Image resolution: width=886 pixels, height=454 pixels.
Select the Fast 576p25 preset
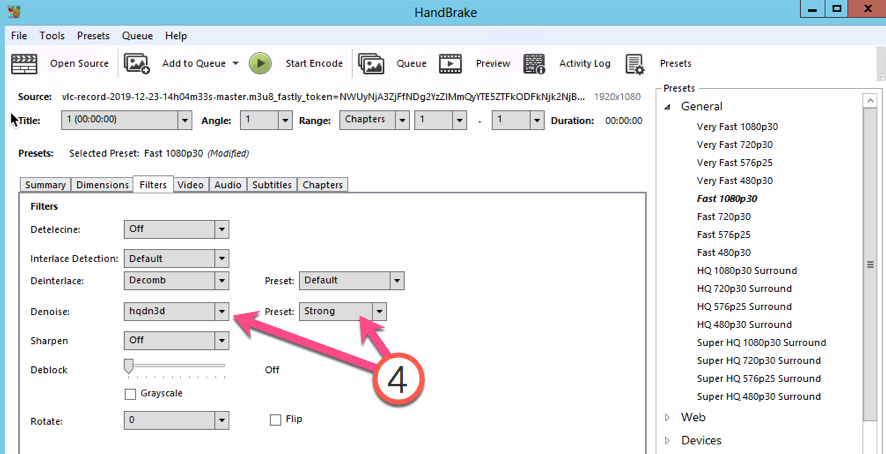(x=723, y=235)
